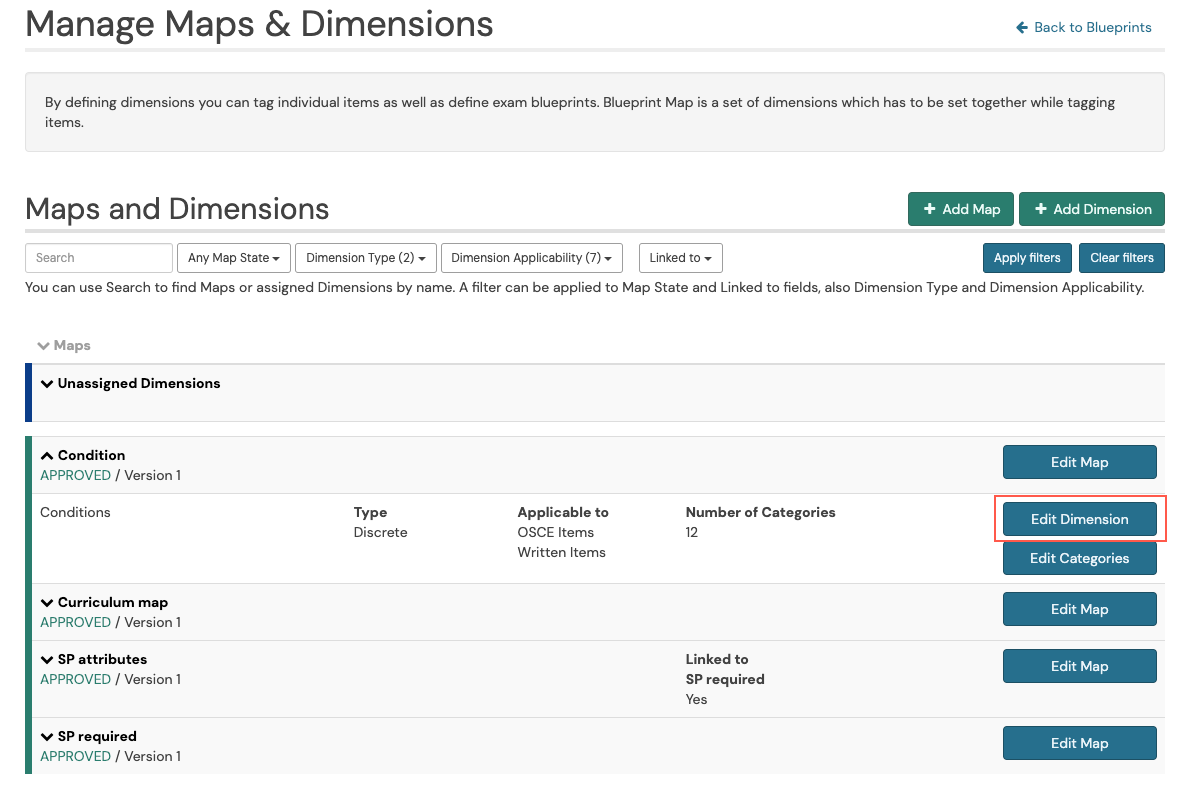Click the Apply filters button
Viewport: 1192px width, 788px height.
click(x=1027, y=257)
